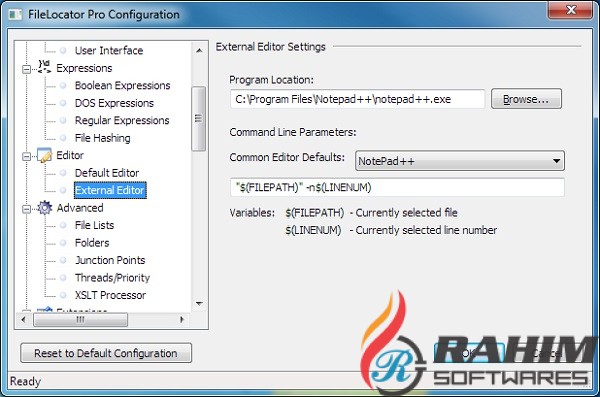
Task: Collapse the Advanced tree node
Action: click(26, 209)
